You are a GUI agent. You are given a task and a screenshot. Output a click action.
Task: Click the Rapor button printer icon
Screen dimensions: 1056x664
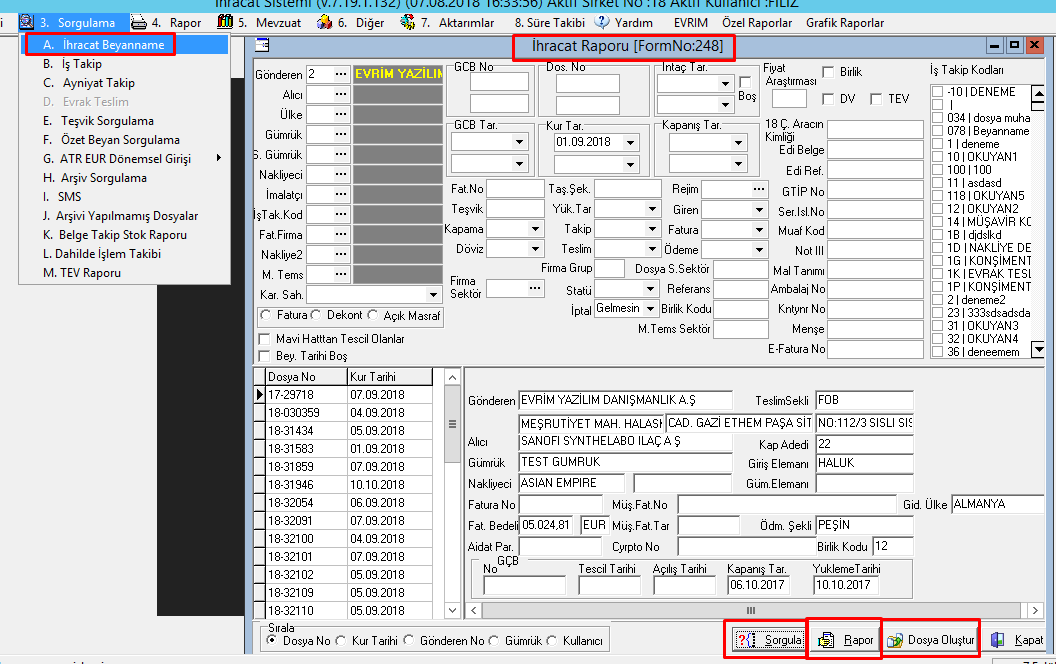click(826, 640)
